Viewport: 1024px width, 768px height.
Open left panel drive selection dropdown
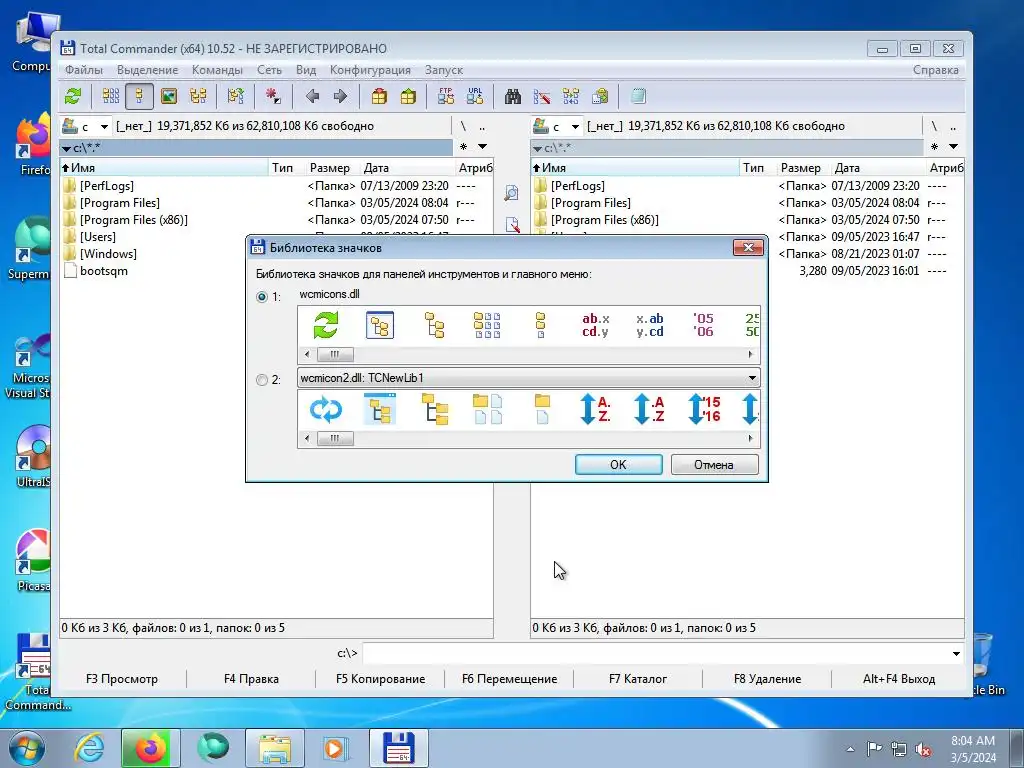tap(104, 127)
